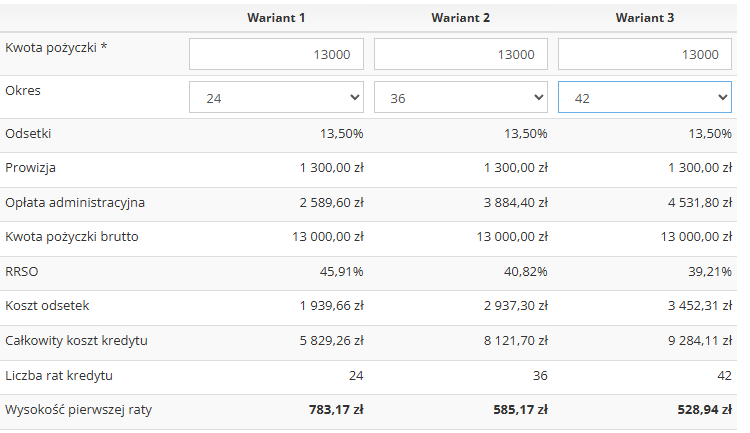
Task: Click the 528,94 zł installment value
Action: pos(705,410)
